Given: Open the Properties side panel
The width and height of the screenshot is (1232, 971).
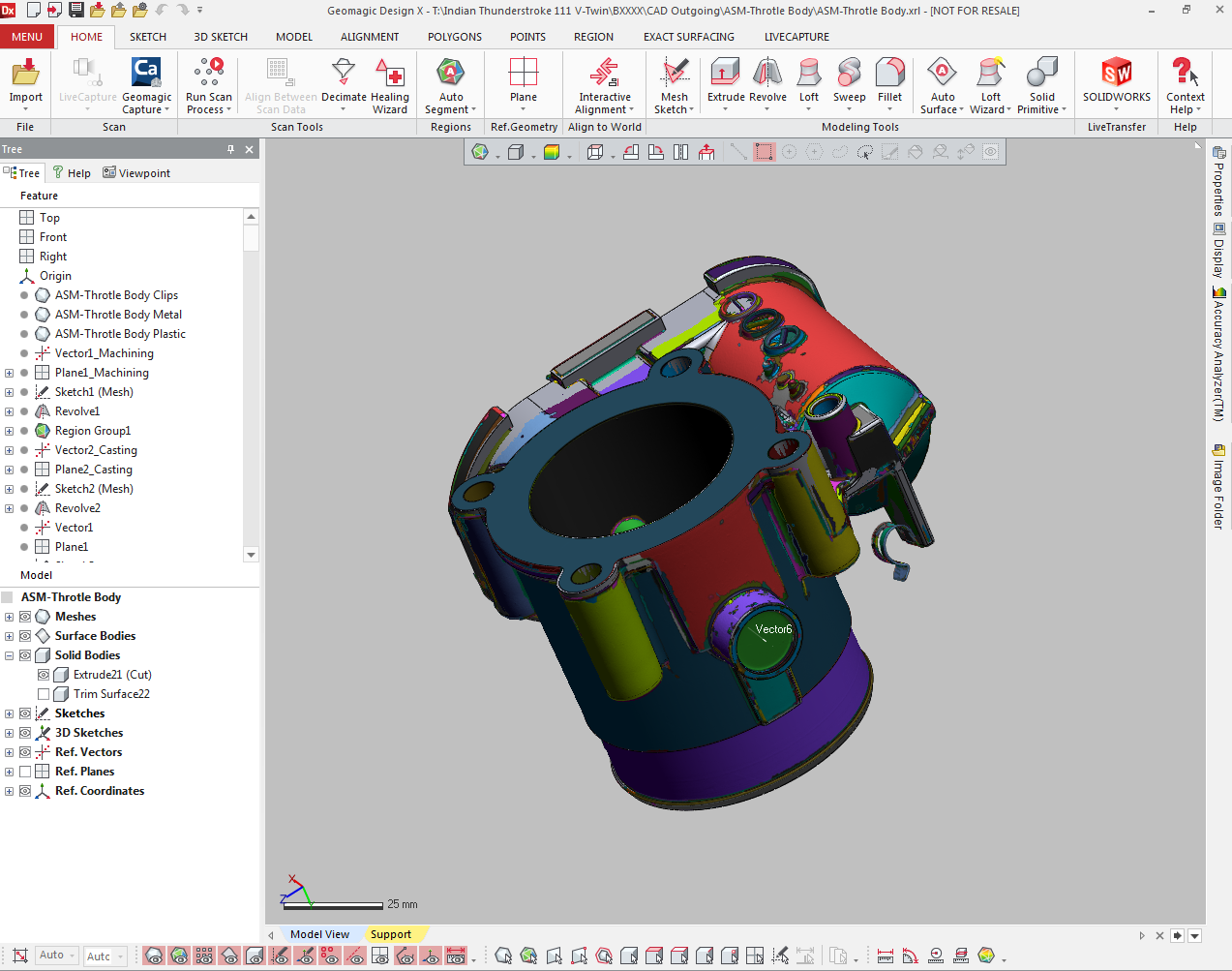Looking at the screenshot, I should pos(1218,181).
